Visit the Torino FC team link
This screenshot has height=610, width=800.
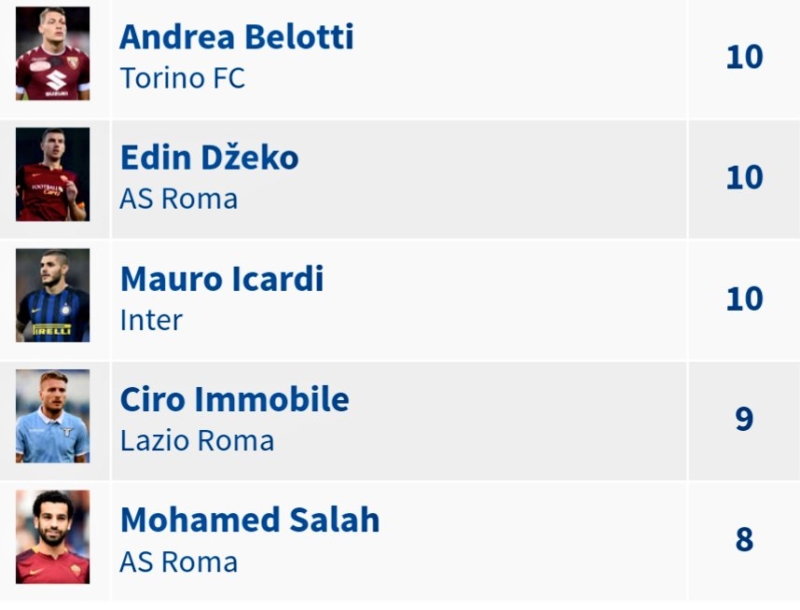click(183, 79)
